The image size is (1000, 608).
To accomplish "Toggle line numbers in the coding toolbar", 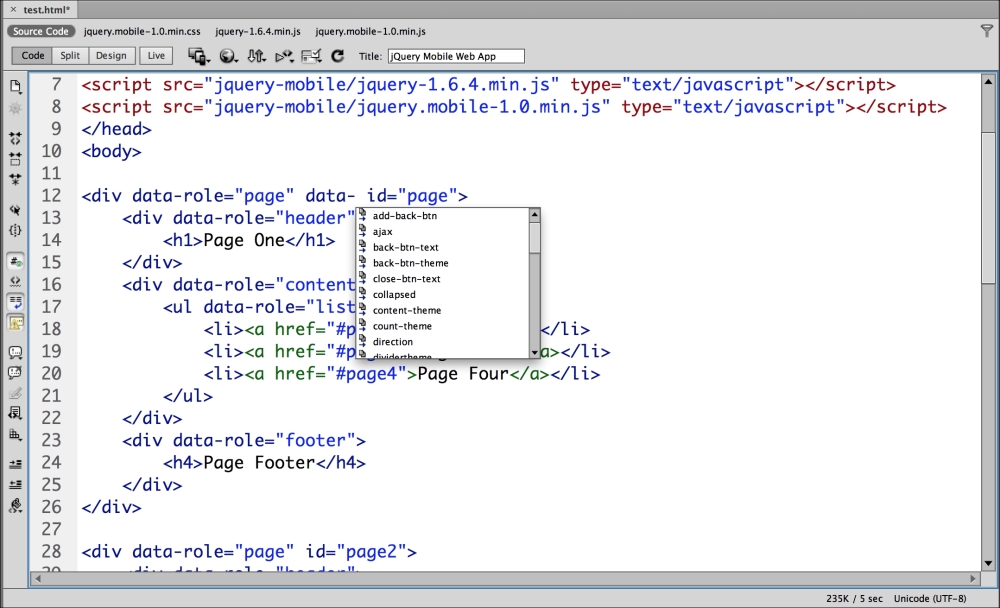I will click(x=15, y=261).
